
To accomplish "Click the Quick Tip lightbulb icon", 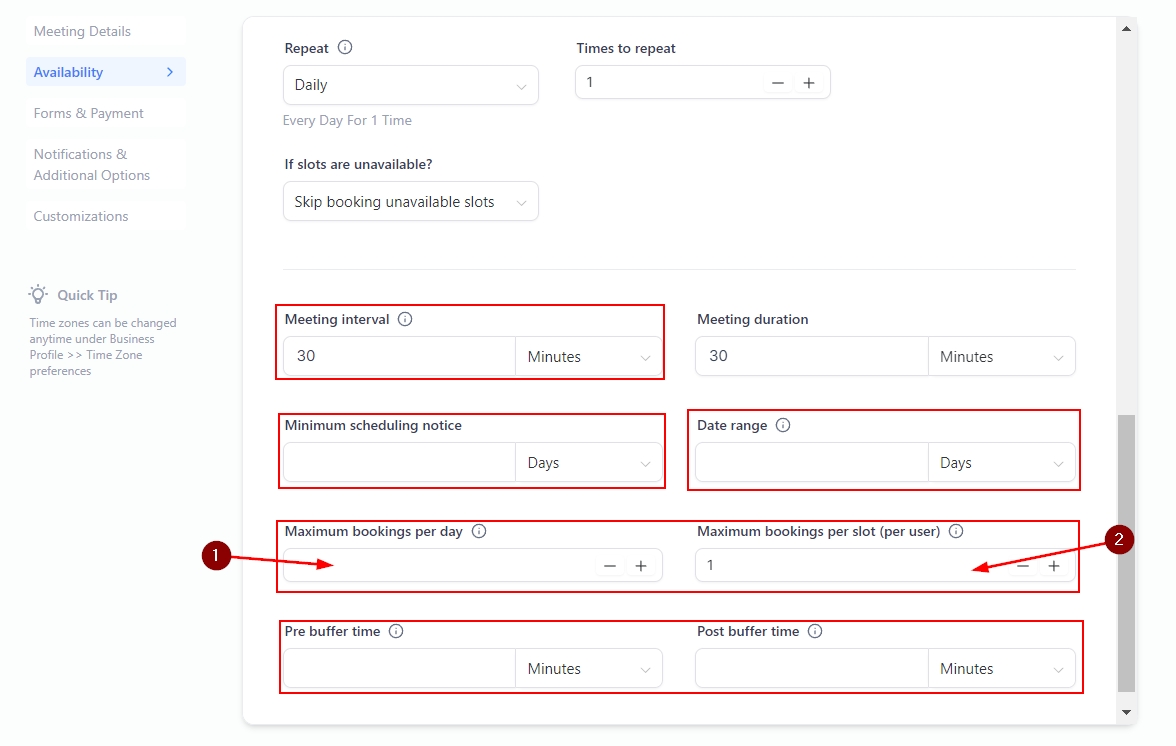I will coord(39,295).
